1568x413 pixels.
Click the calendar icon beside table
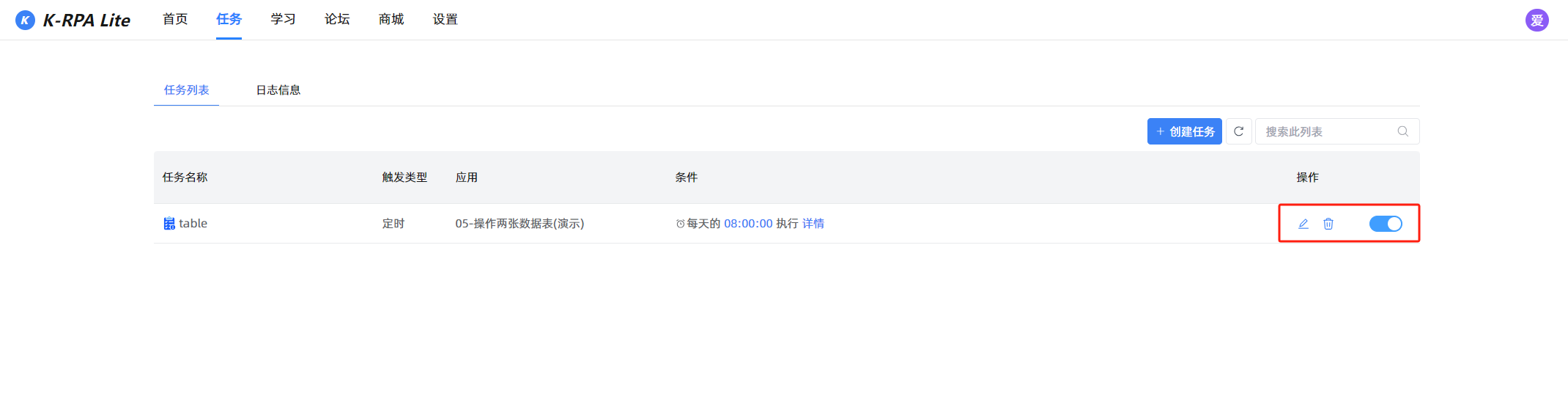point(169,224)
